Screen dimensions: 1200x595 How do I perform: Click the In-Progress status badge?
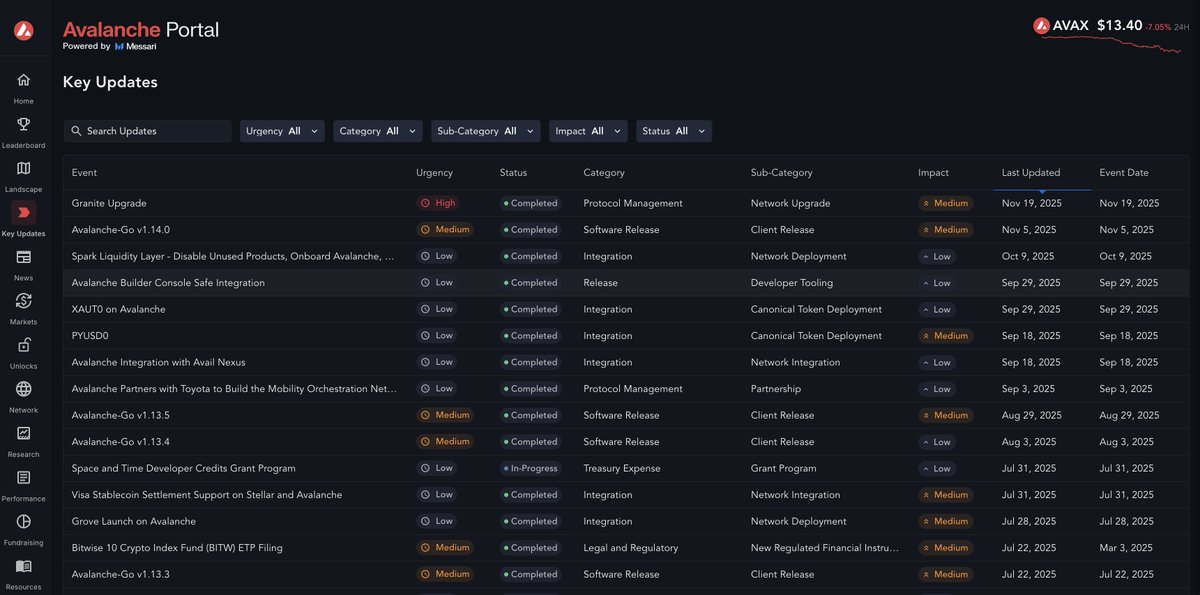[529, 468]
